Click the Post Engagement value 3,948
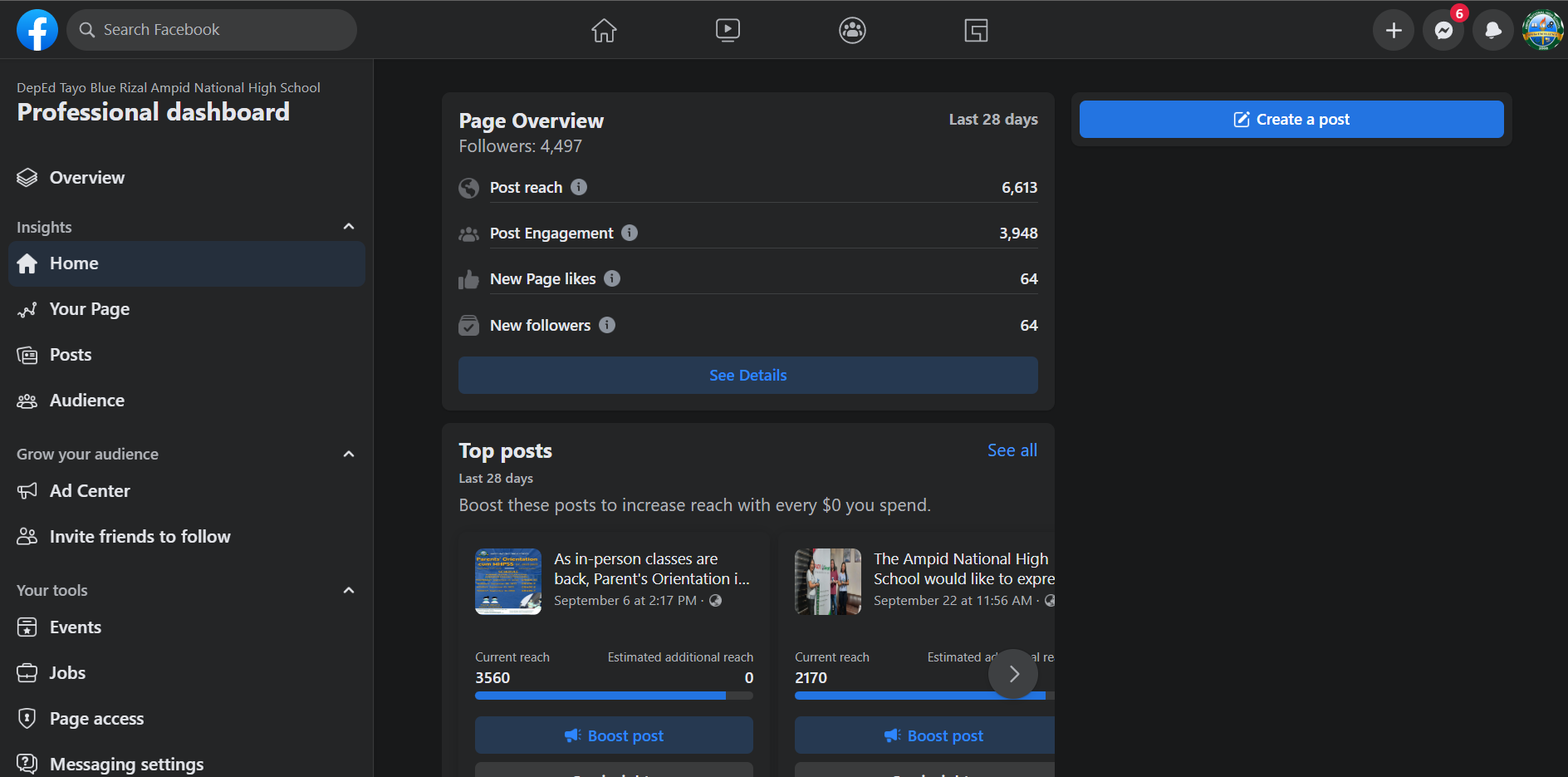 tap(1018, 234)
